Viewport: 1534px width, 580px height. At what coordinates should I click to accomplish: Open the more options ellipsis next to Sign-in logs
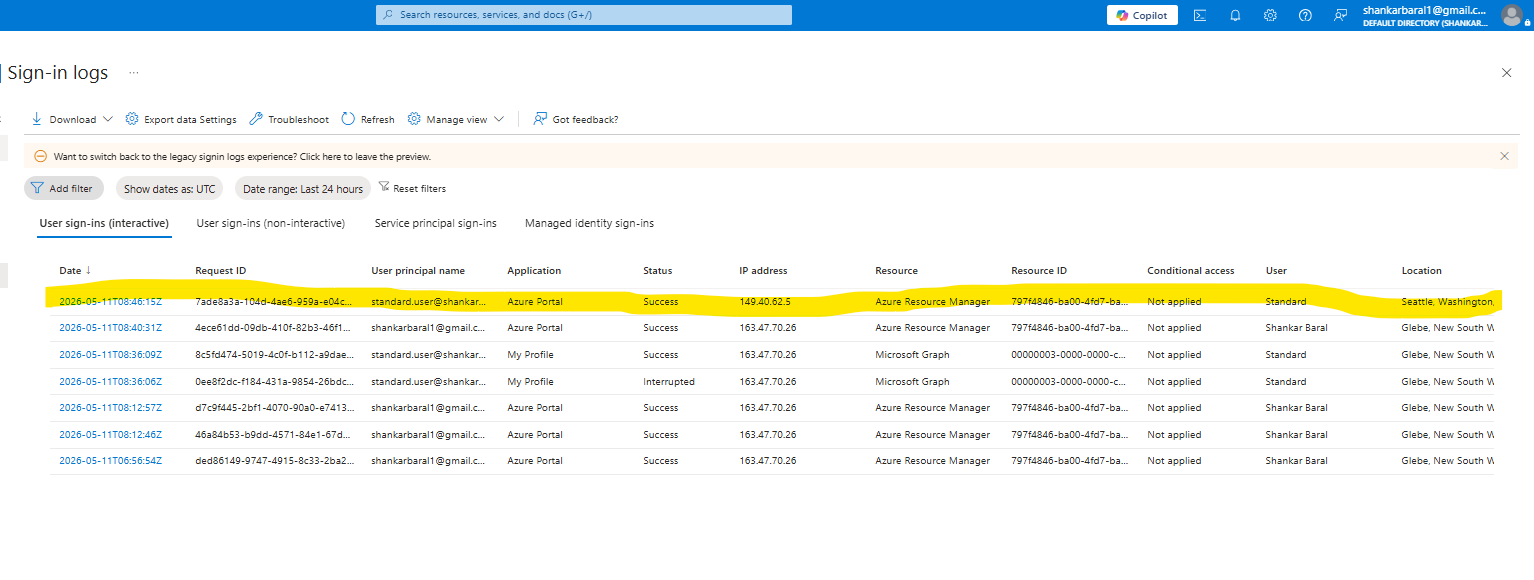[133, 73]
